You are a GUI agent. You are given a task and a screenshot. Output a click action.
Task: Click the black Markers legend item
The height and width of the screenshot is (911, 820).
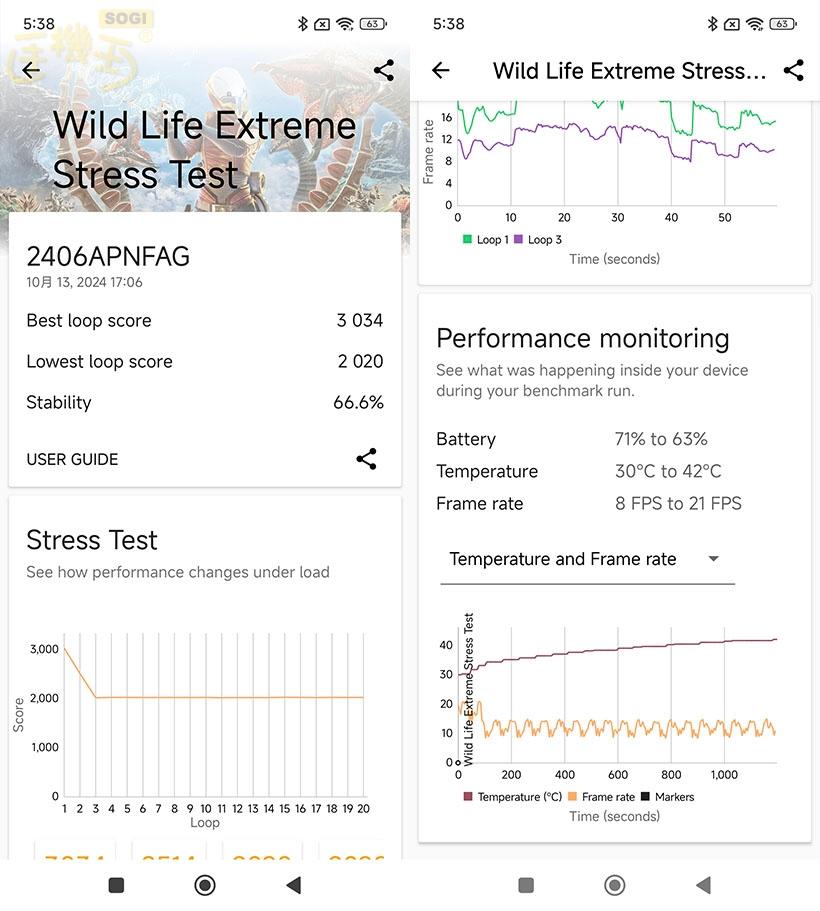tap(667, 797)
